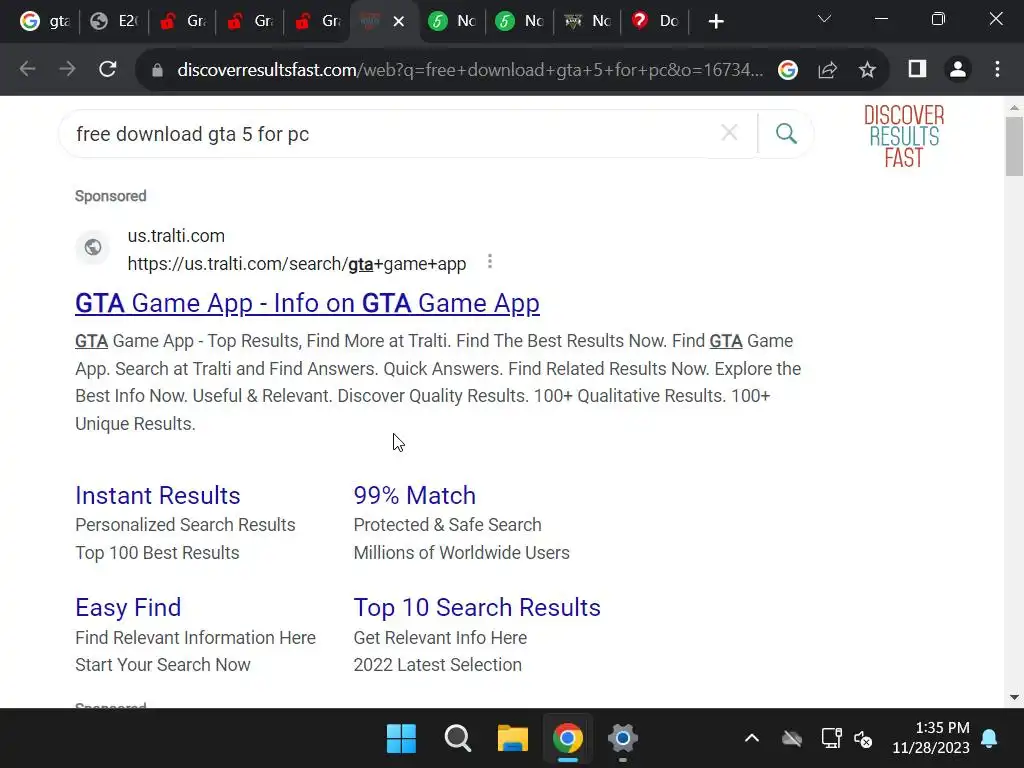Bookmark this page with the star
The height and width of the screenshot is (768, 1024).
(867, 70)
